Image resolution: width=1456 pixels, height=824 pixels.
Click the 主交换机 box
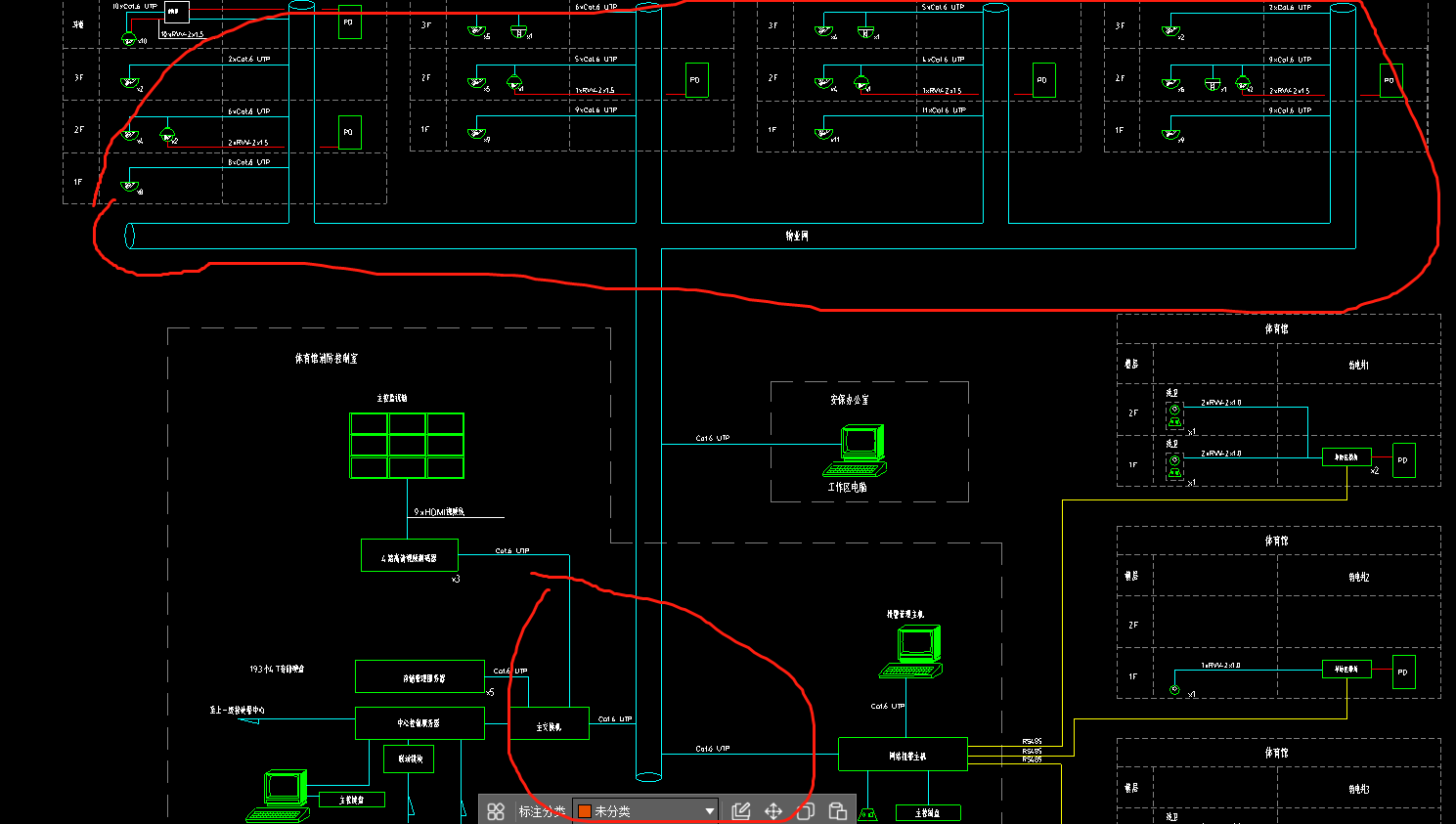click(550, 723)
